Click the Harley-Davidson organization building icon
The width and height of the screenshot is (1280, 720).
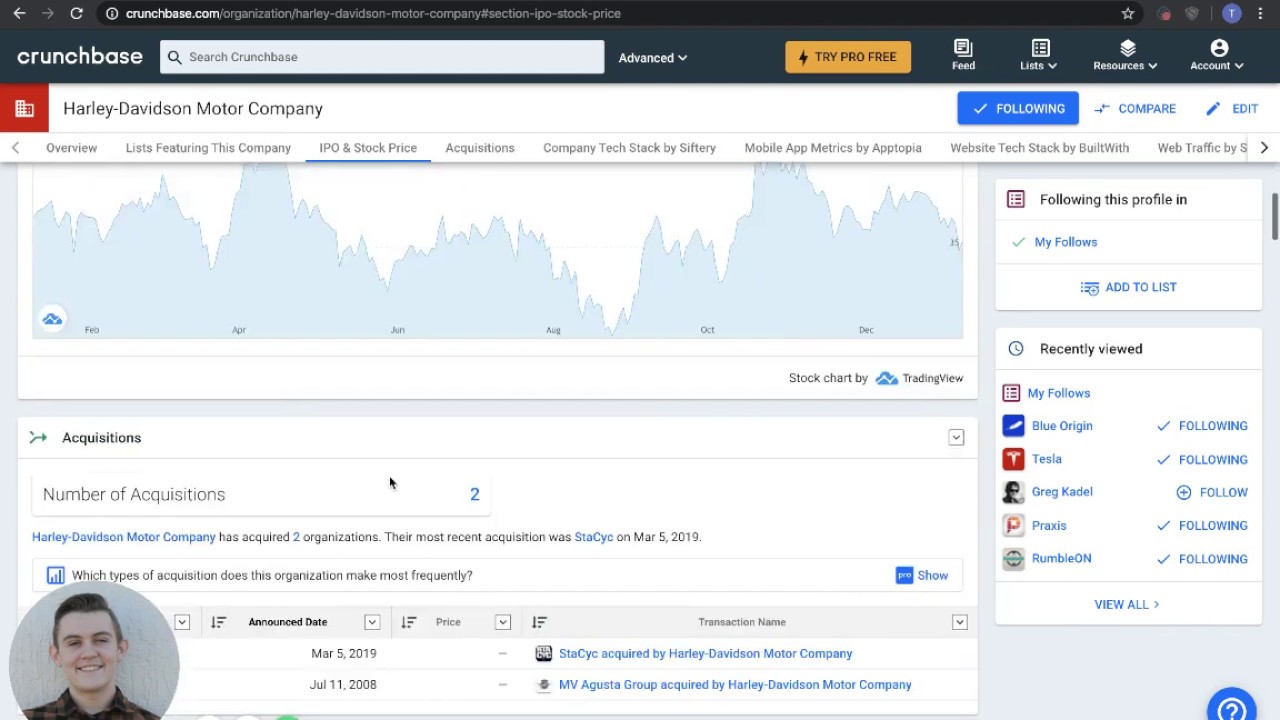click(24, 109)
